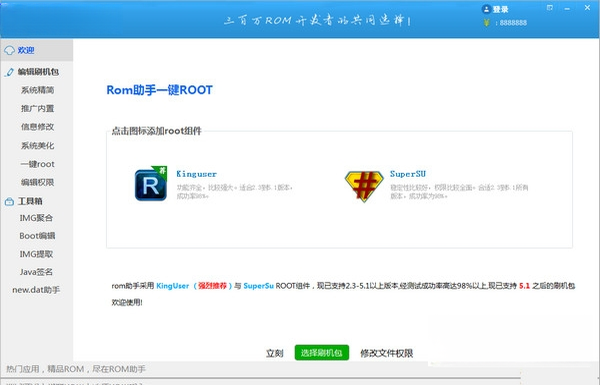Open the 欢迎 welcome page
The image size is (600, 385).
coord(37,50)
